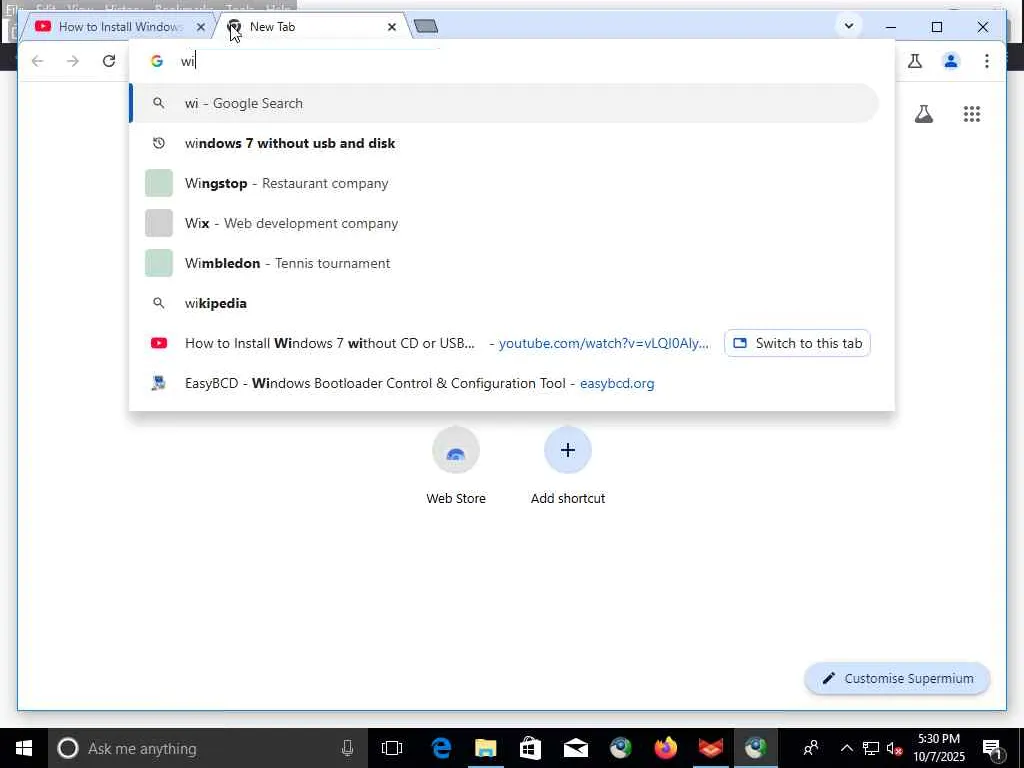This screenshot has width=1024, height=768.
Task: Click the Wimbledon thumbnail square
Action: pyautogui.click(x=159, y=263)
